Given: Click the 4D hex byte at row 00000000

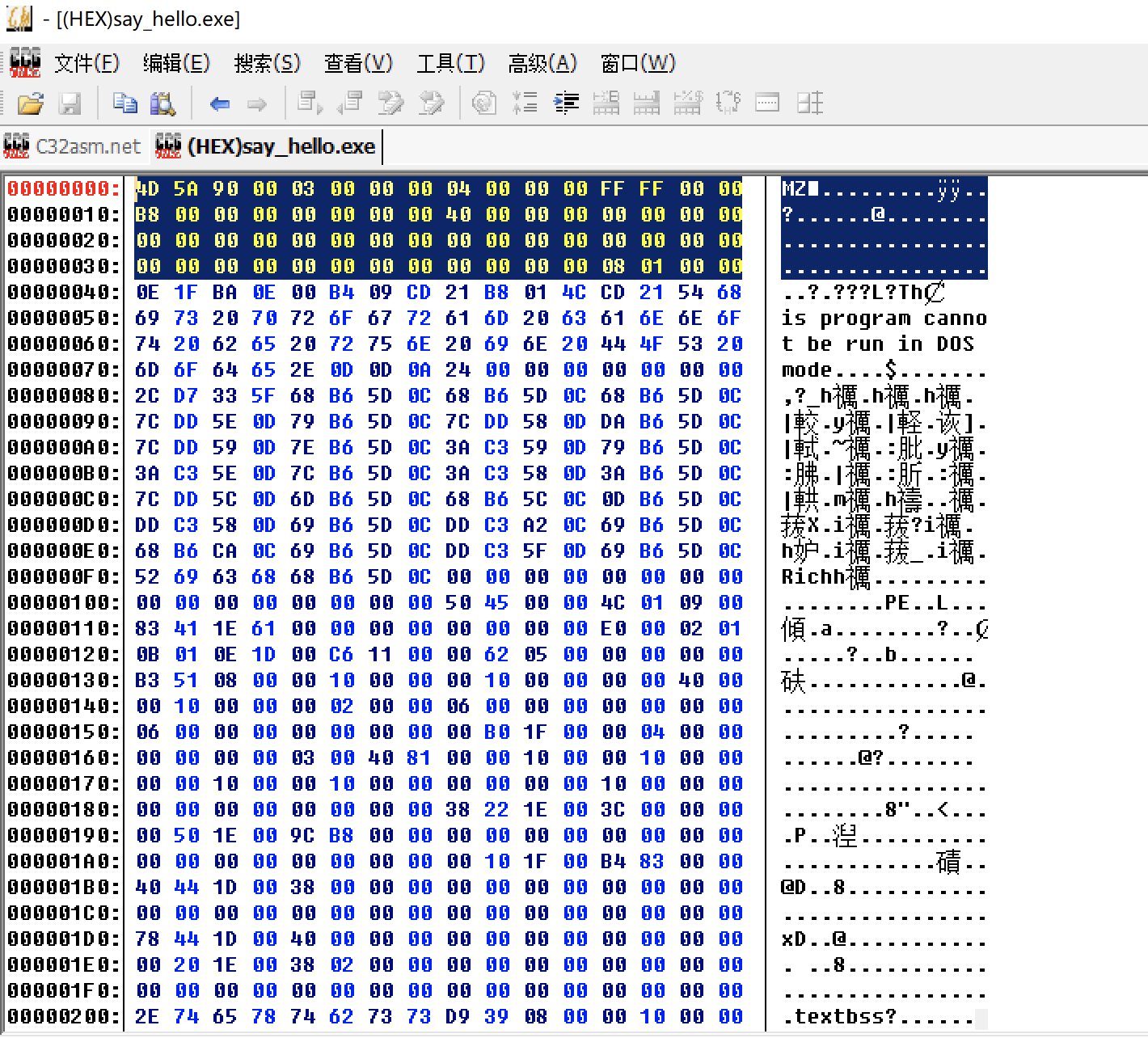Looking at the screenshot, I should tap(147, 188).
